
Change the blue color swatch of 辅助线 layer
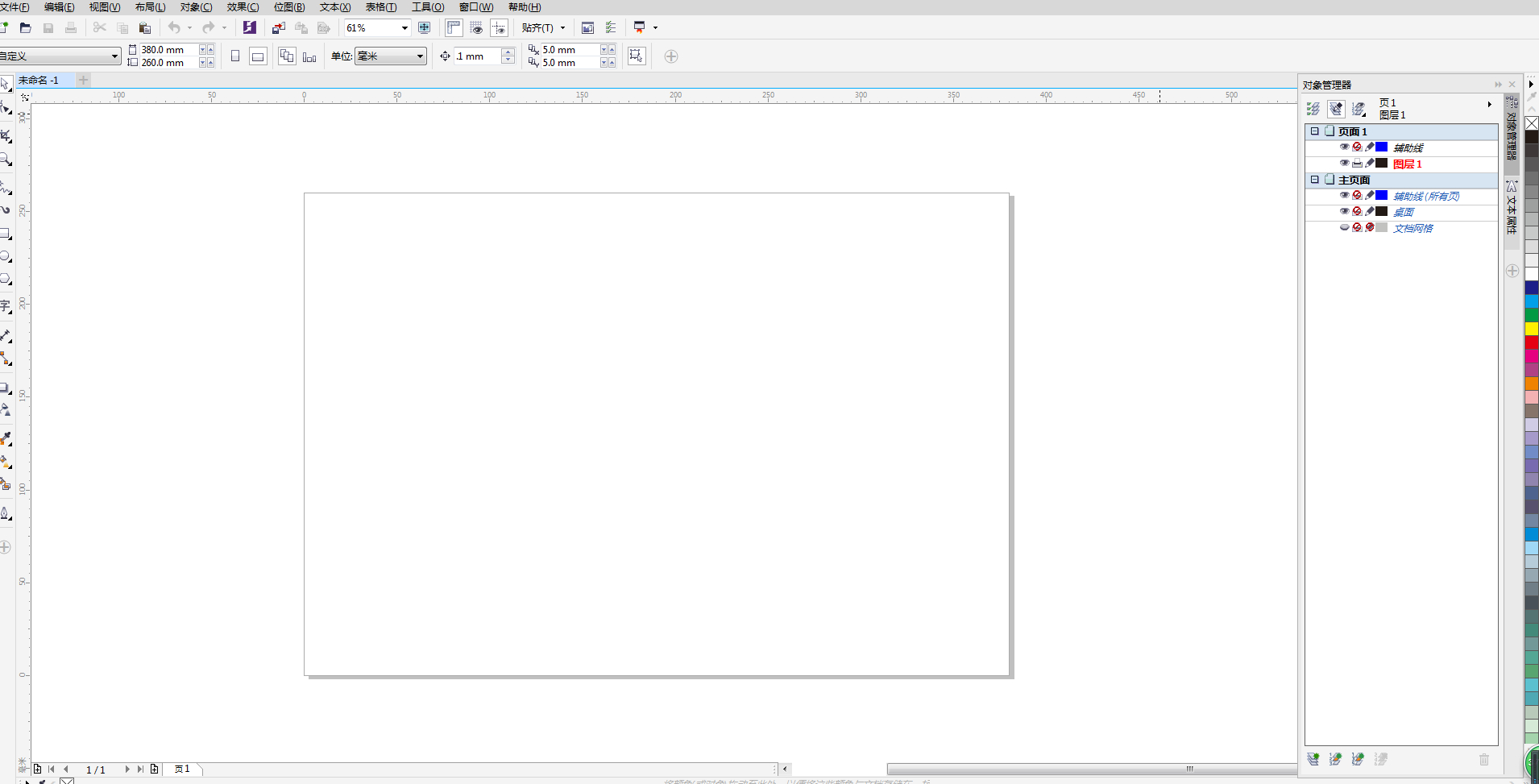[x=1381, y=147]
